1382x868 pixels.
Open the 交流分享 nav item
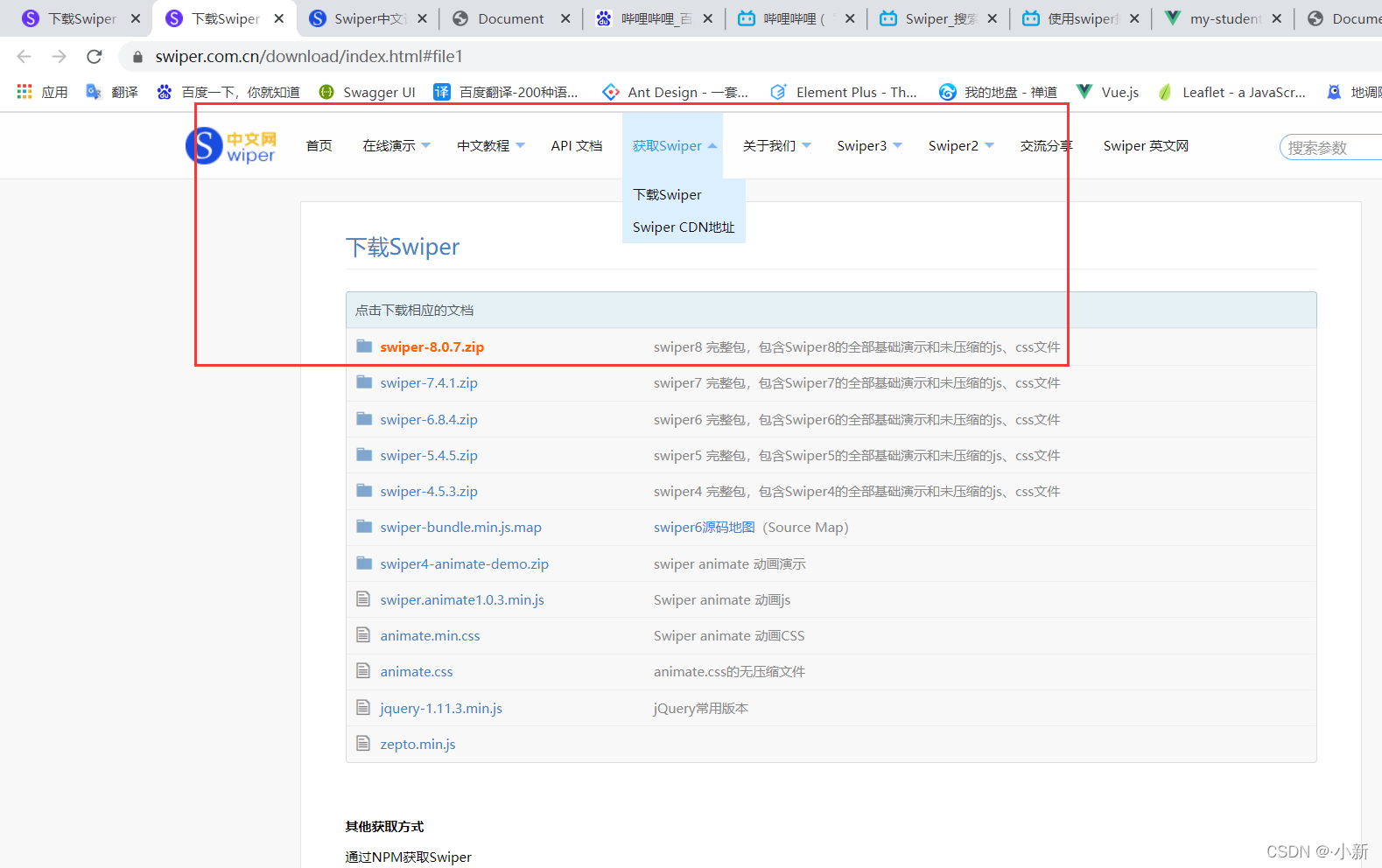(x=1046, y=146)
